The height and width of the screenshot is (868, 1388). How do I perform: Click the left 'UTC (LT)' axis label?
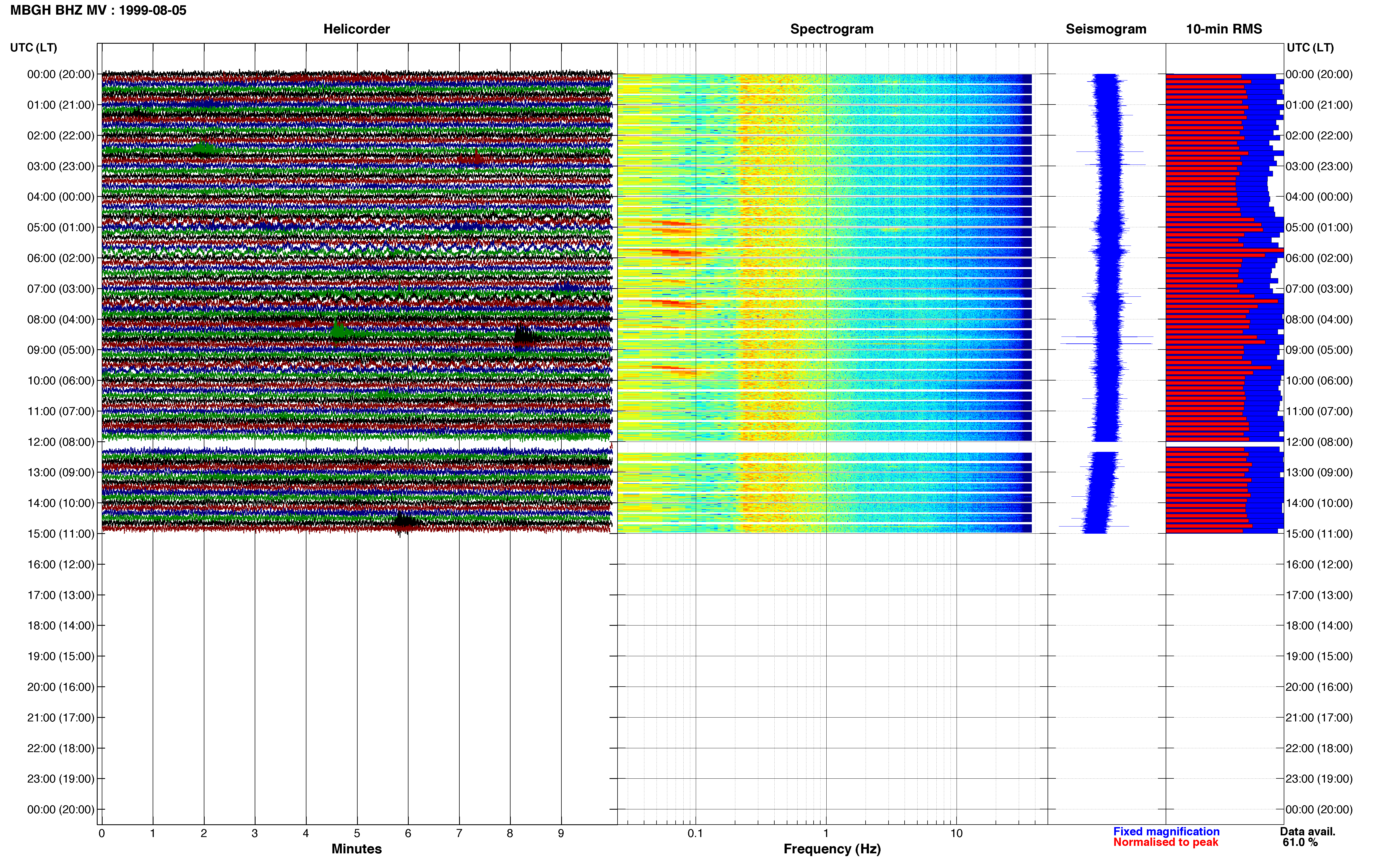click(34, 48)
